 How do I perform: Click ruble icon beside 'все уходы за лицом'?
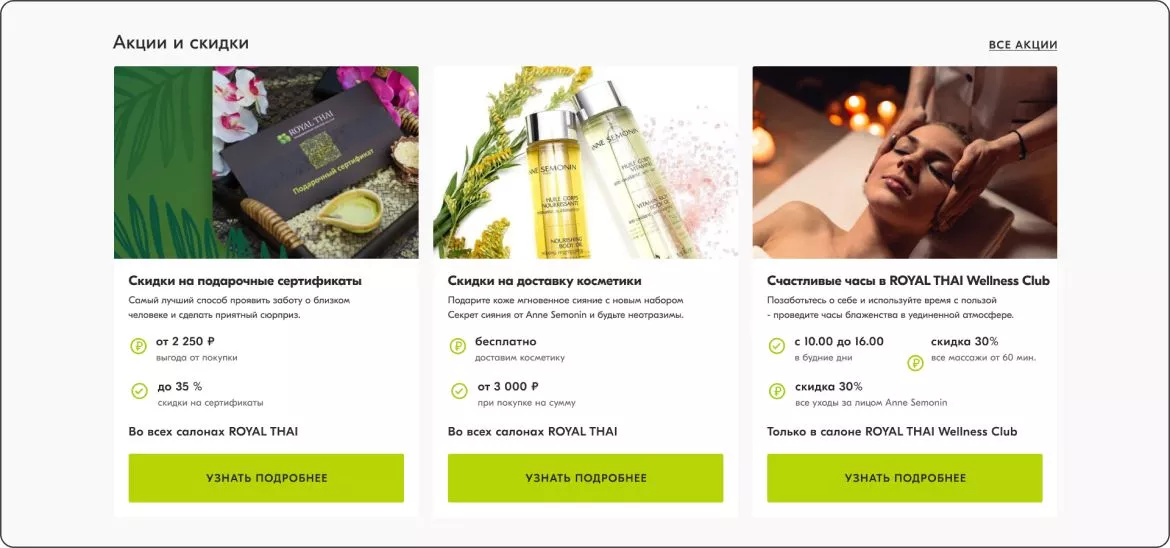tap(777, 390)
